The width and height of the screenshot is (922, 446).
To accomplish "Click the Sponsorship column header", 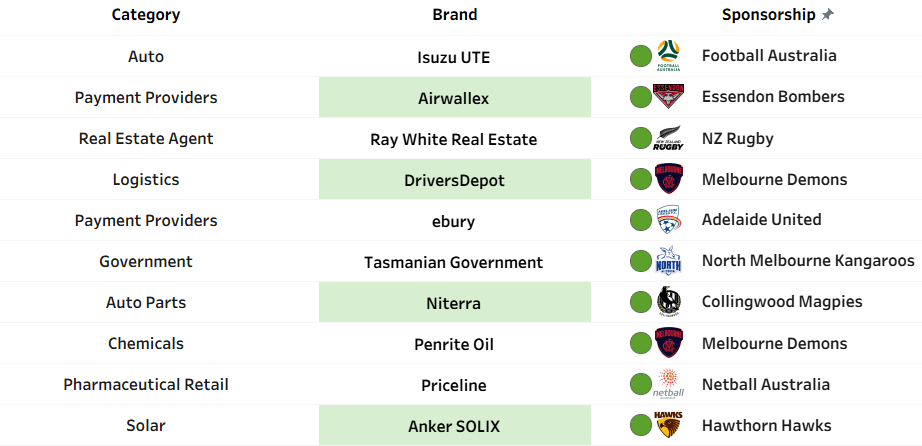I will tap(769, 15).
